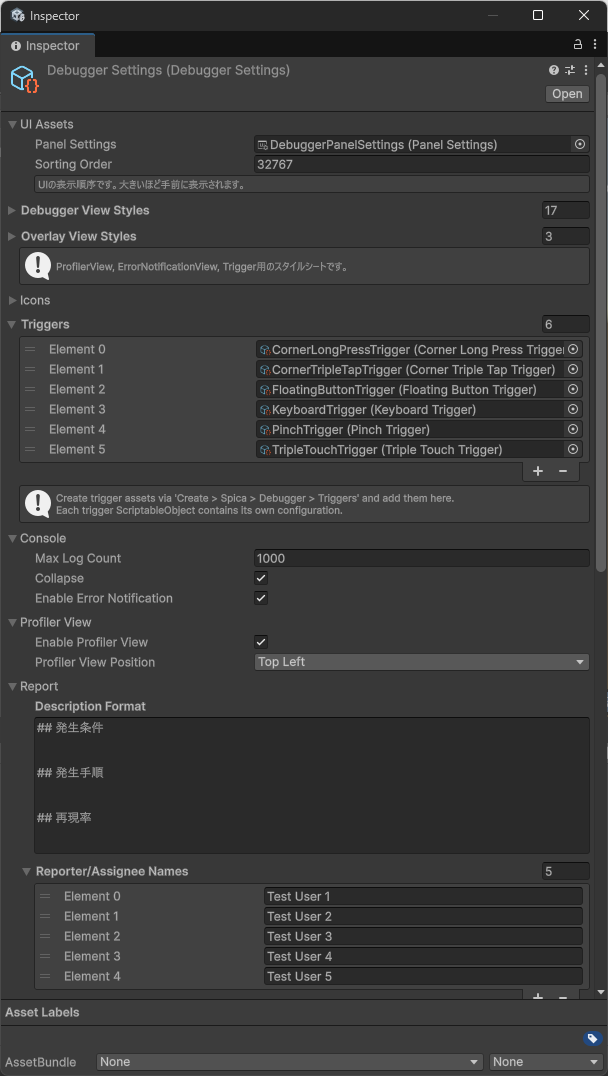Viewport: 608px width, 1076px height.
Task: Grab the drag handle of Triggers Element 3
Action: click(30, 409)
